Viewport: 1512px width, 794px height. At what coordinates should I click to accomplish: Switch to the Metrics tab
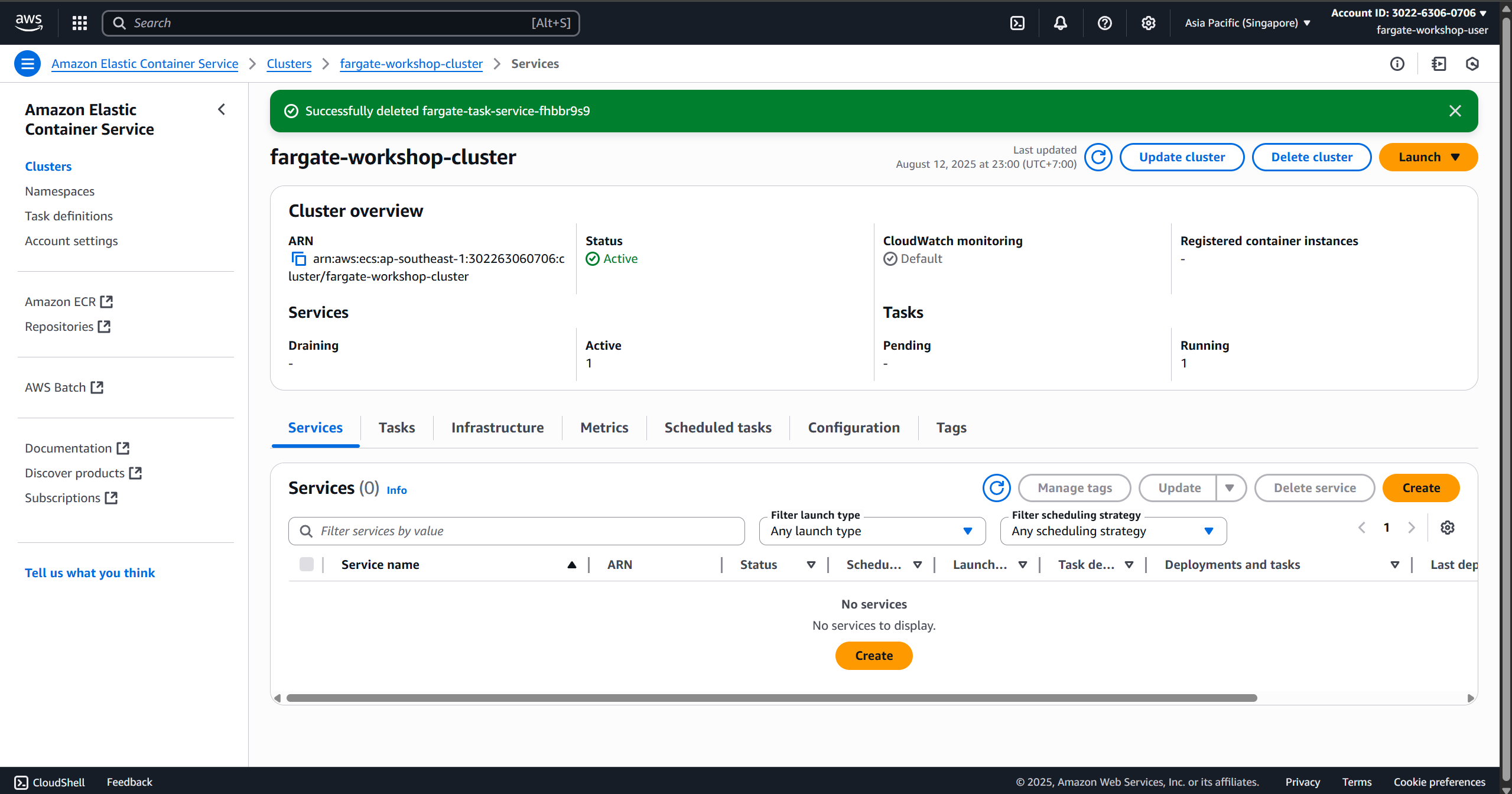coord(604,428)
